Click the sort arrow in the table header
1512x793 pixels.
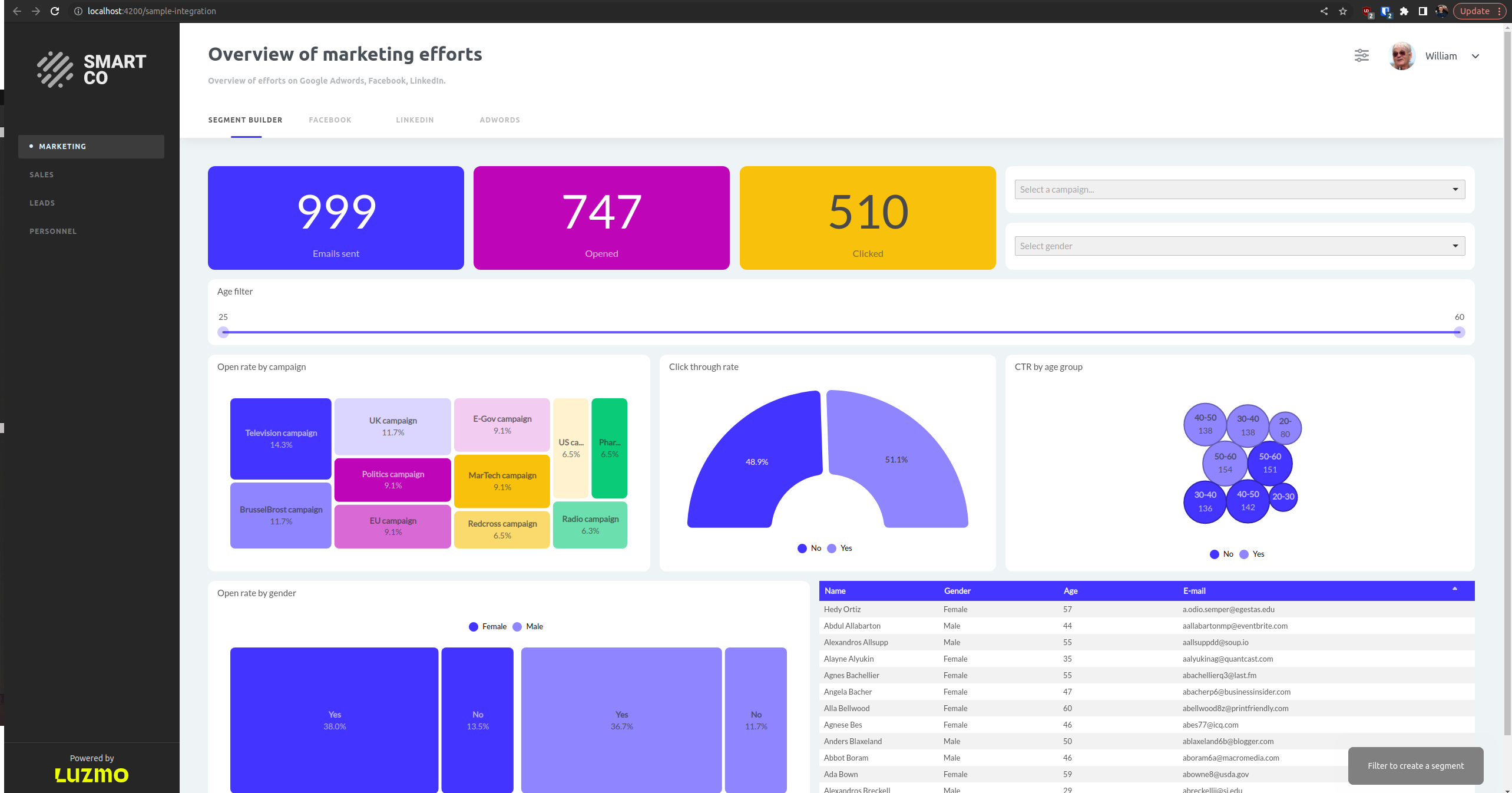(1454, 587)
